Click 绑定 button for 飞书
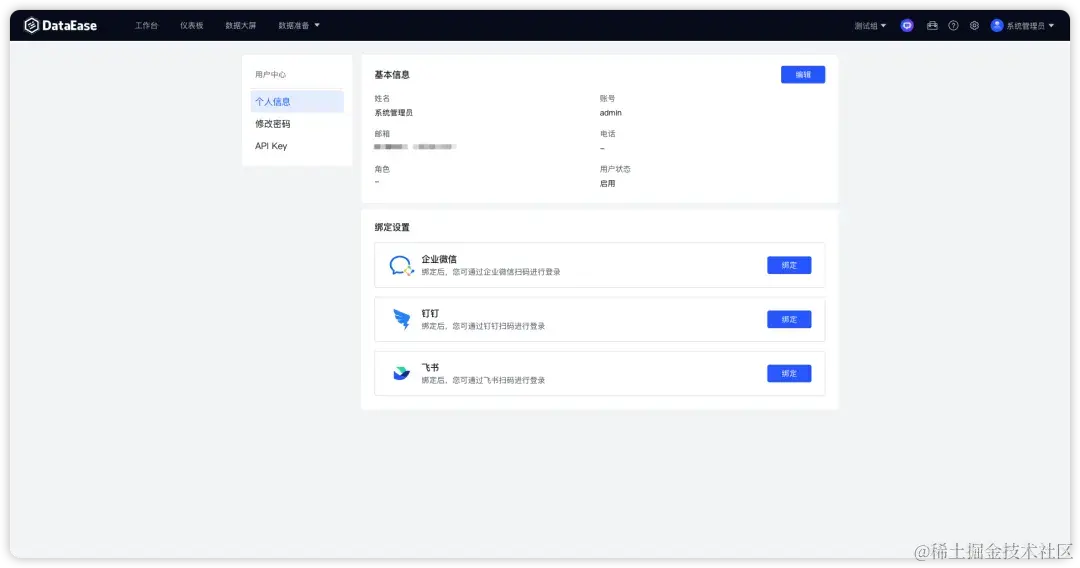 pyautogui.click(x=789, y=373)
